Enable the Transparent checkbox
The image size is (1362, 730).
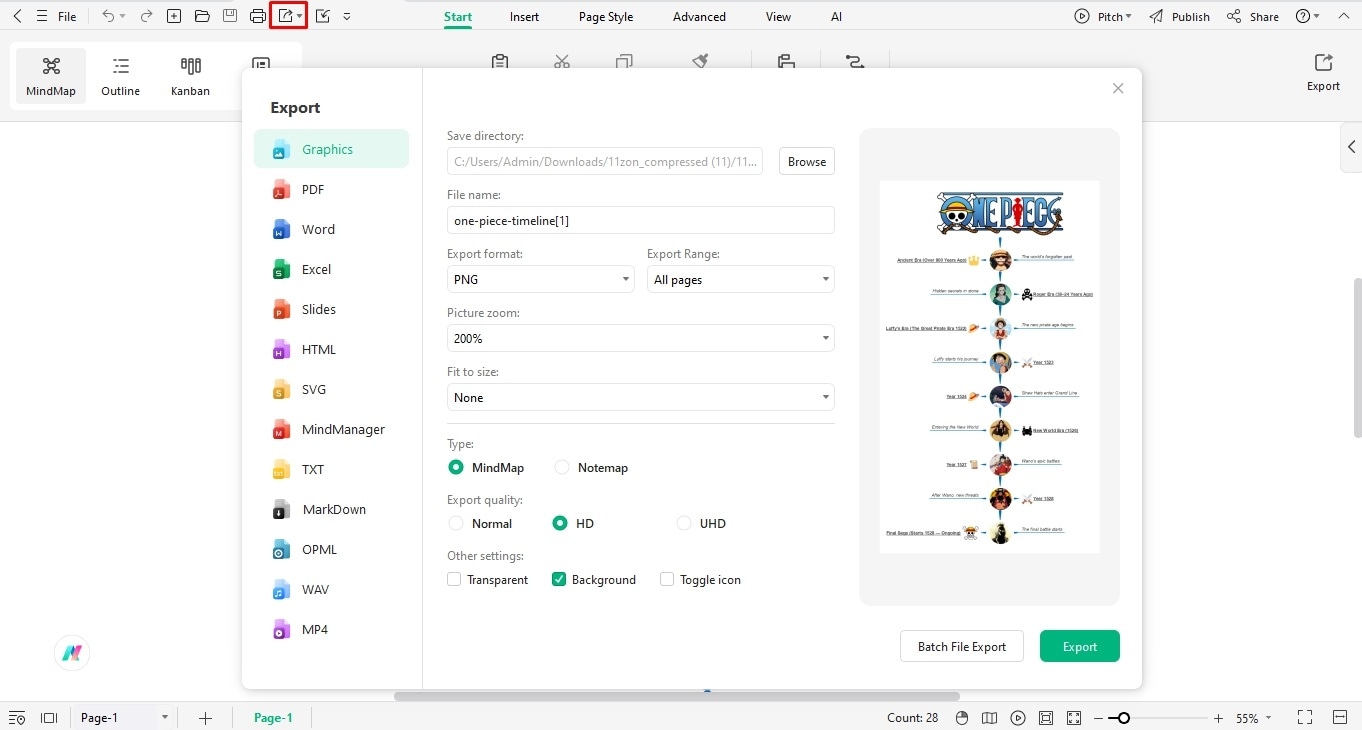(454, 579)
